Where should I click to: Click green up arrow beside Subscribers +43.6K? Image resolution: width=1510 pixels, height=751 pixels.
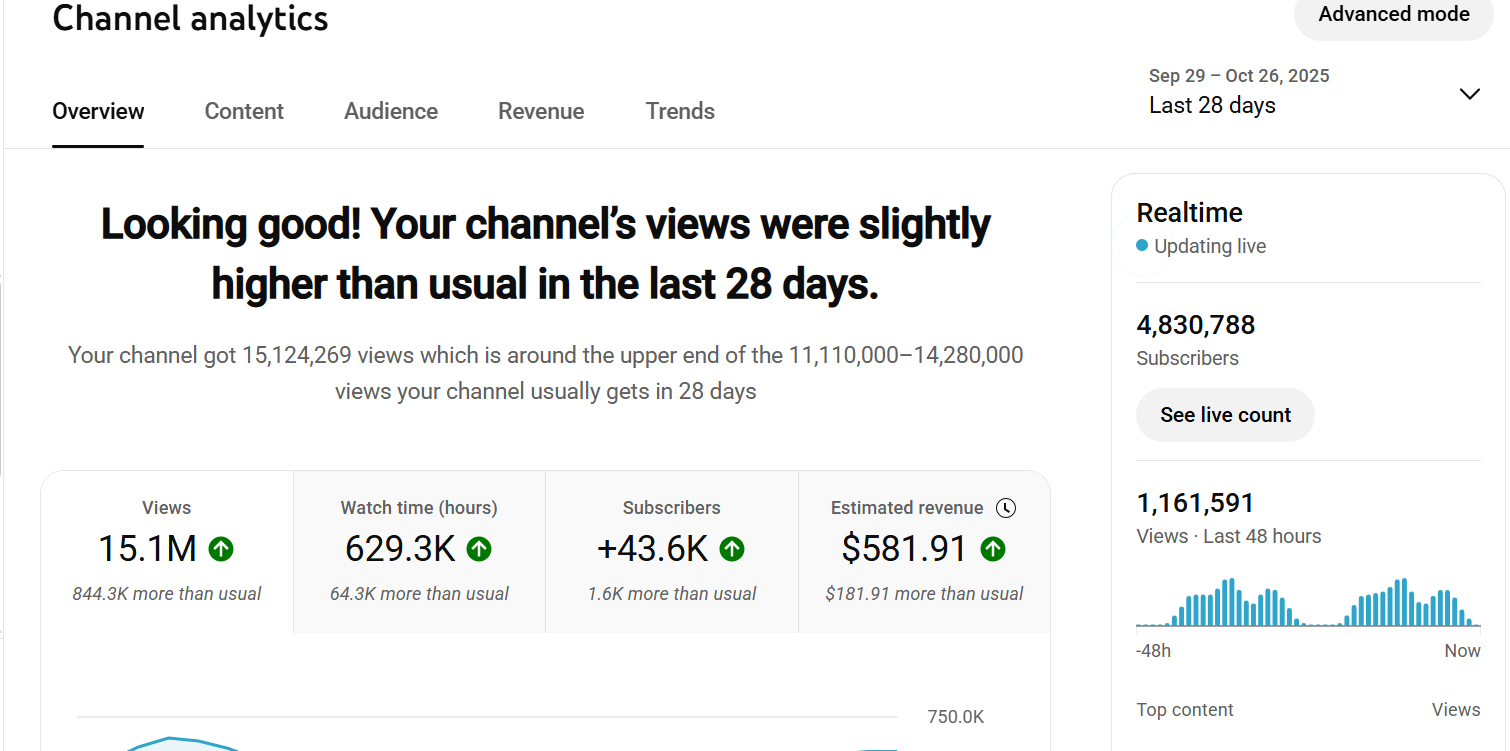(x=732, y=549)
